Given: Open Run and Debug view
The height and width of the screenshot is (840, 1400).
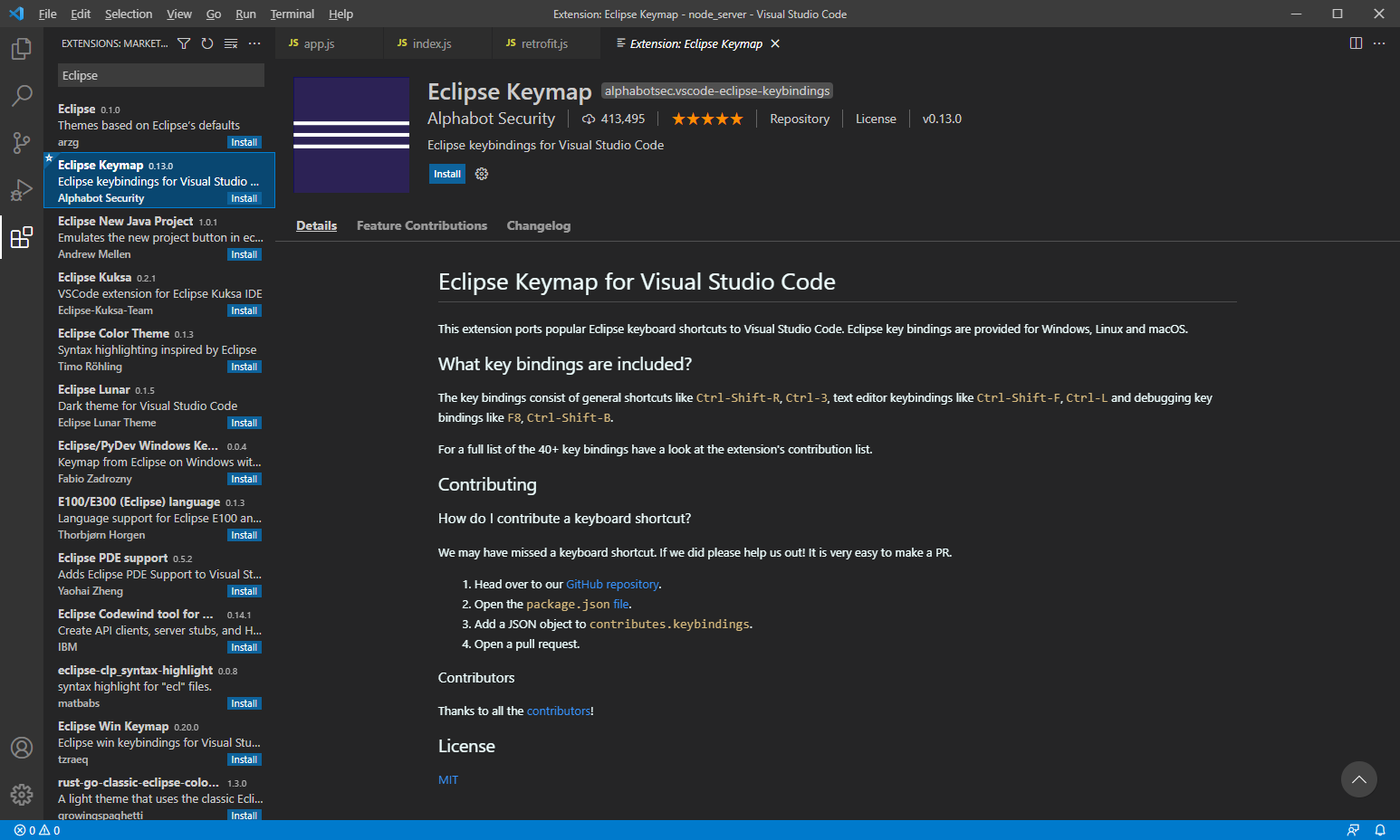Looking at the screenshot, I should pos(22,190).
